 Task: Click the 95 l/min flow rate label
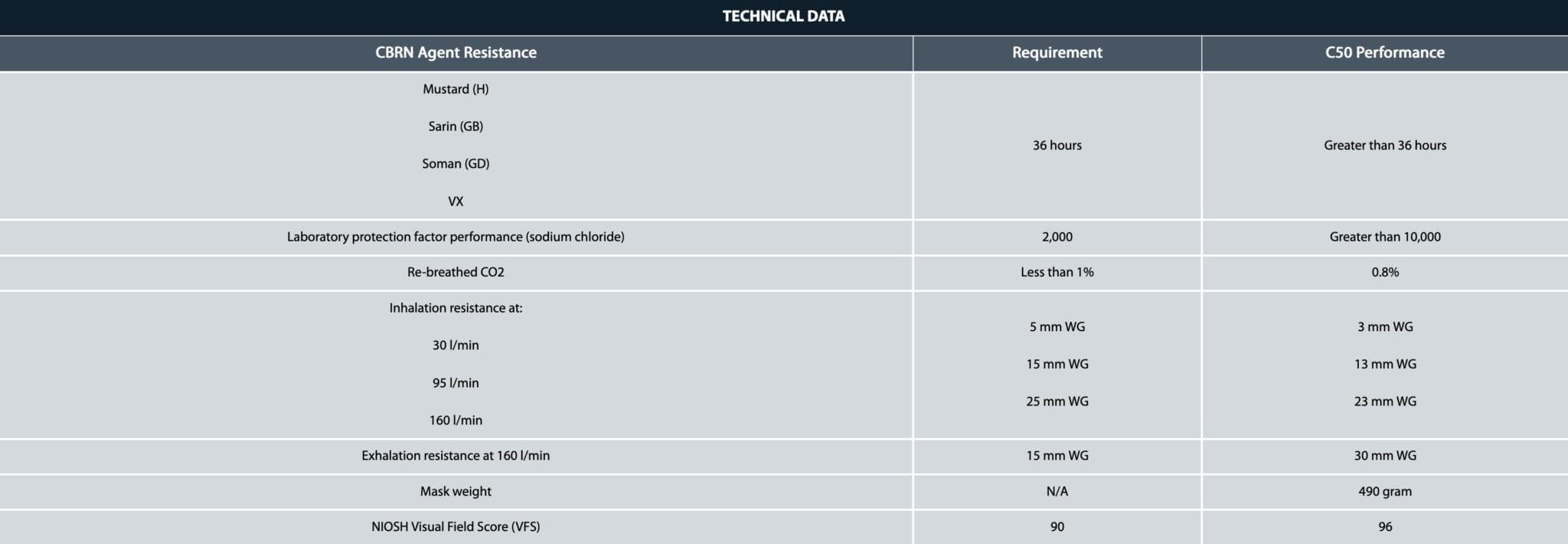[456, 383]
